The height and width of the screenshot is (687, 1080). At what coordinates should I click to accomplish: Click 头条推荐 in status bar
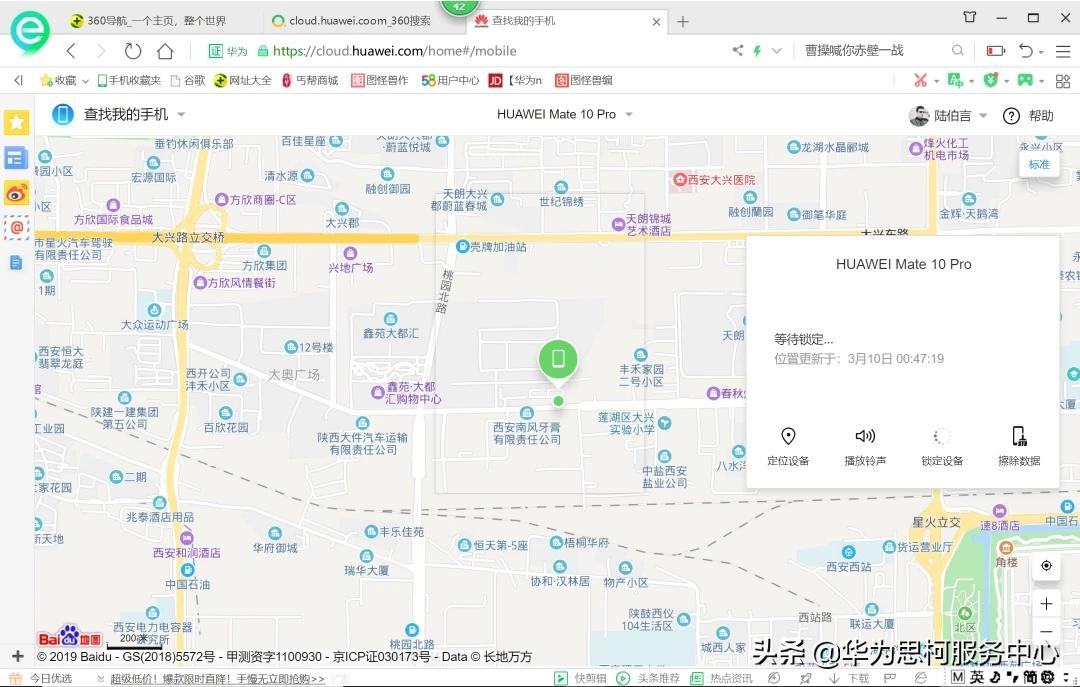(648, 678)
